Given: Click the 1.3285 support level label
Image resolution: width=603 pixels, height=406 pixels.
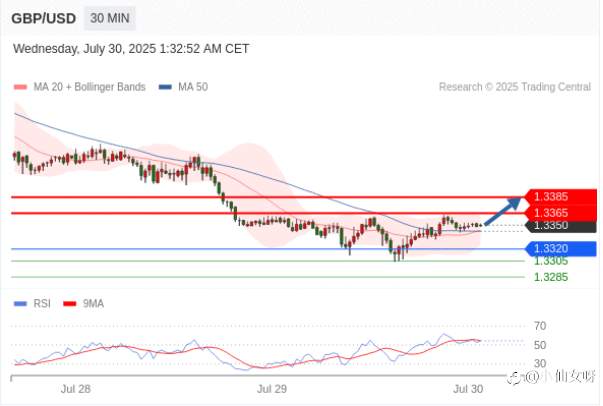Looking at the screenshot, I should [x=551, y=277].
